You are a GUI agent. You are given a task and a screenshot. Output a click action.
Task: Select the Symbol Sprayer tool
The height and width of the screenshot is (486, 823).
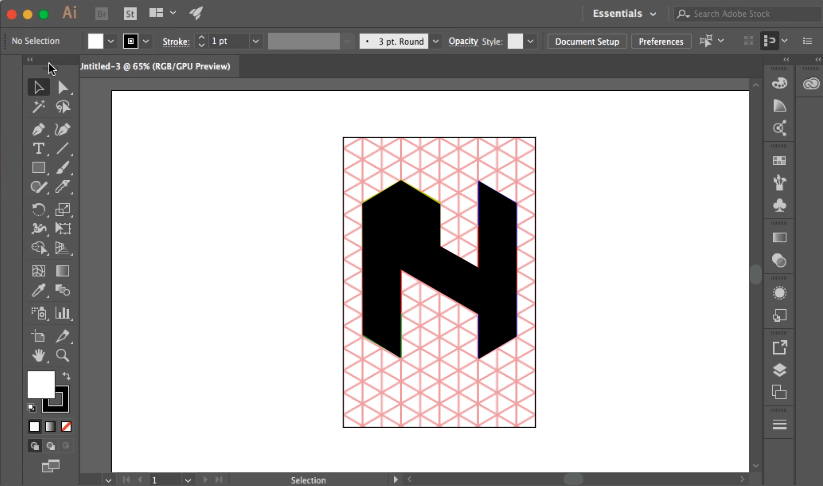tap(38, 313)
